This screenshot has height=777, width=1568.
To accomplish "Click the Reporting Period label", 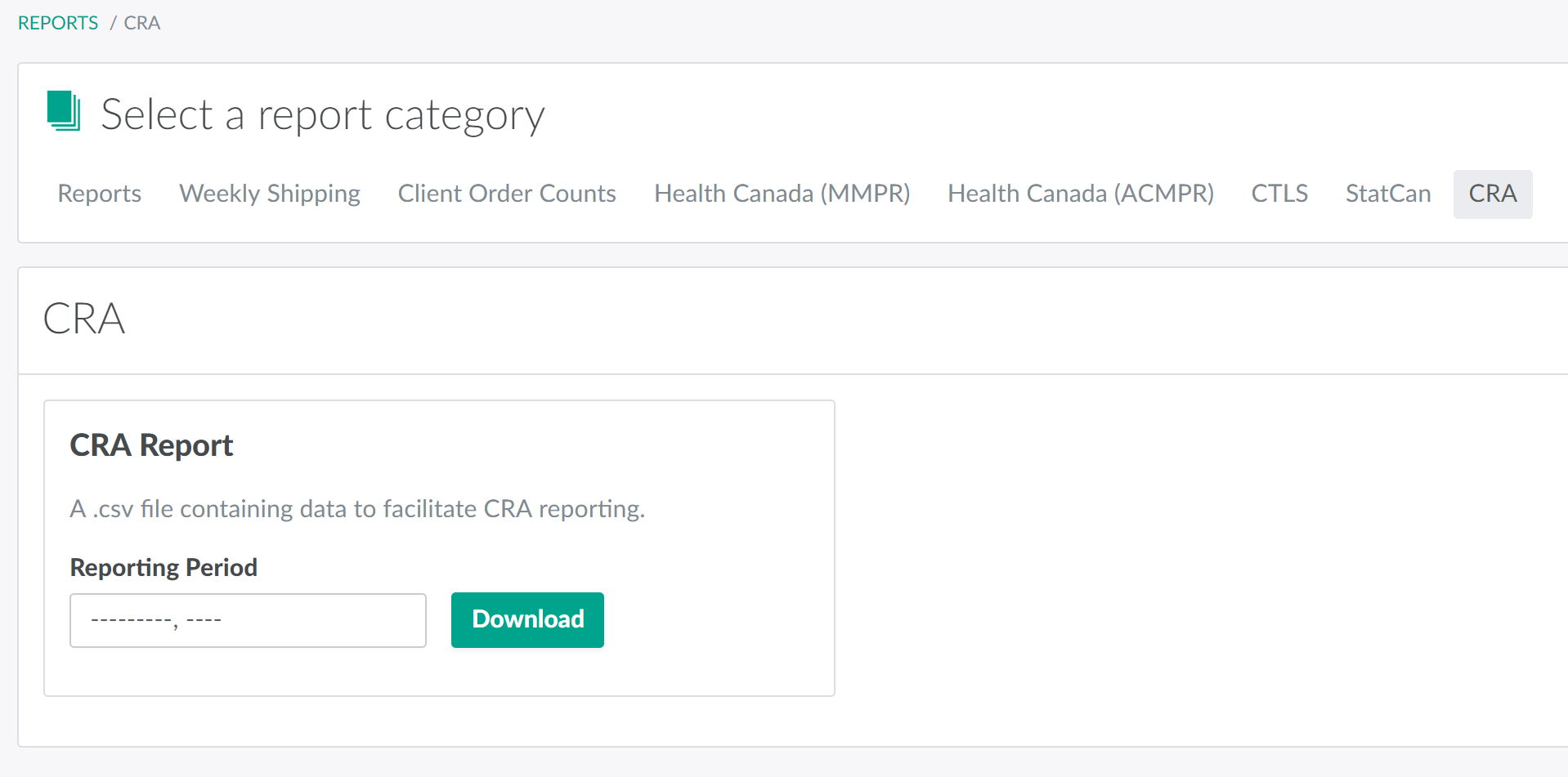I will click(x=164, y=567).
